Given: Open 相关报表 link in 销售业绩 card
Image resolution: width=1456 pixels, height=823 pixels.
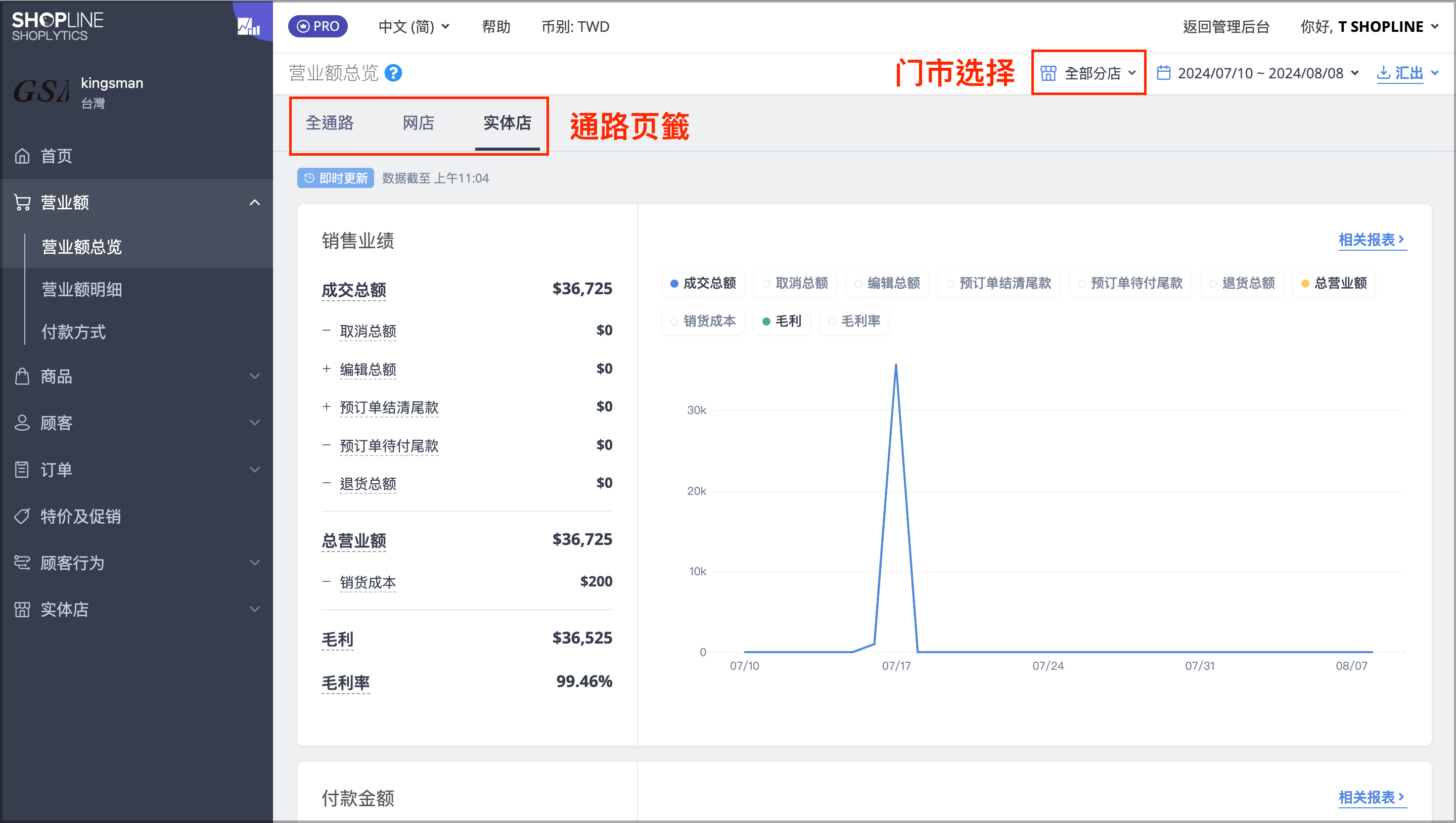Looking at the screenshot, I should tap(1372, 240).
